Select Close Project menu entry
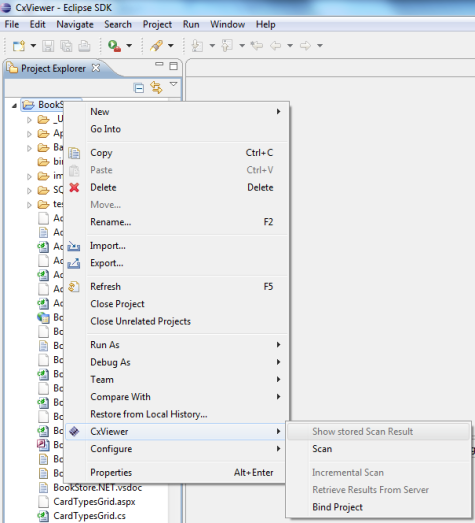Viewport: 475px width, 523px height. pos(177,304)
